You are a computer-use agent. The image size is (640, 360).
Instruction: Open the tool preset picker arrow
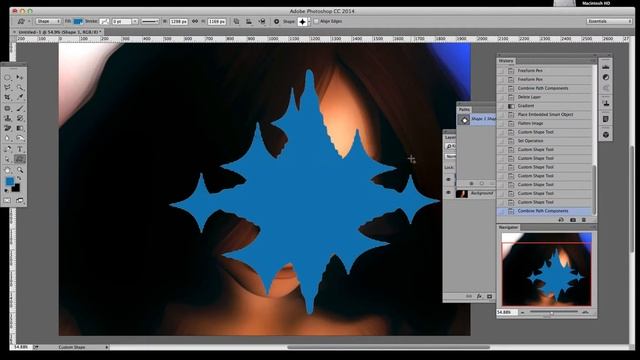(x=29, y=21)
